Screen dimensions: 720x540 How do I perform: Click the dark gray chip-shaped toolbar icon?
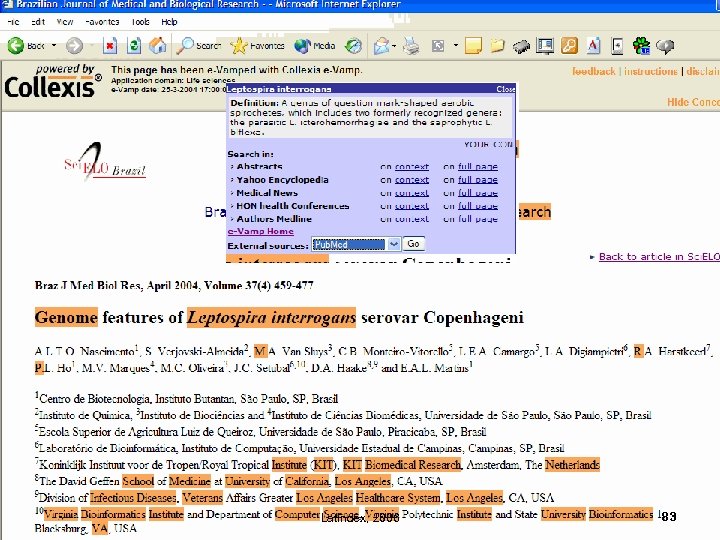pyautogui.click(x=521, y=46)
